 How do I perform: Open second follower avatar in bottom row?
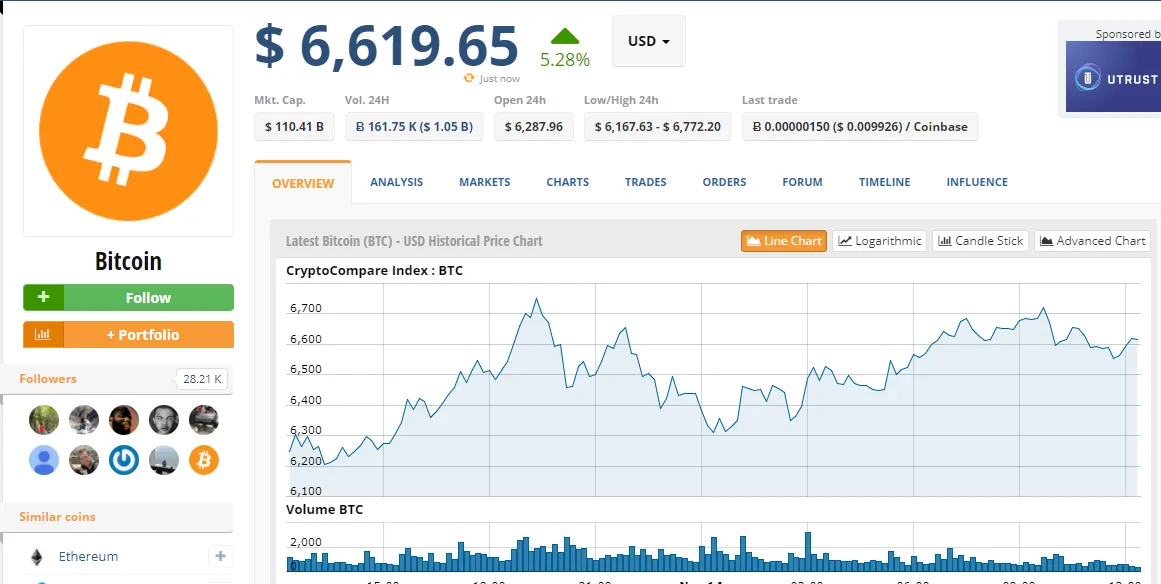[84, 460]
